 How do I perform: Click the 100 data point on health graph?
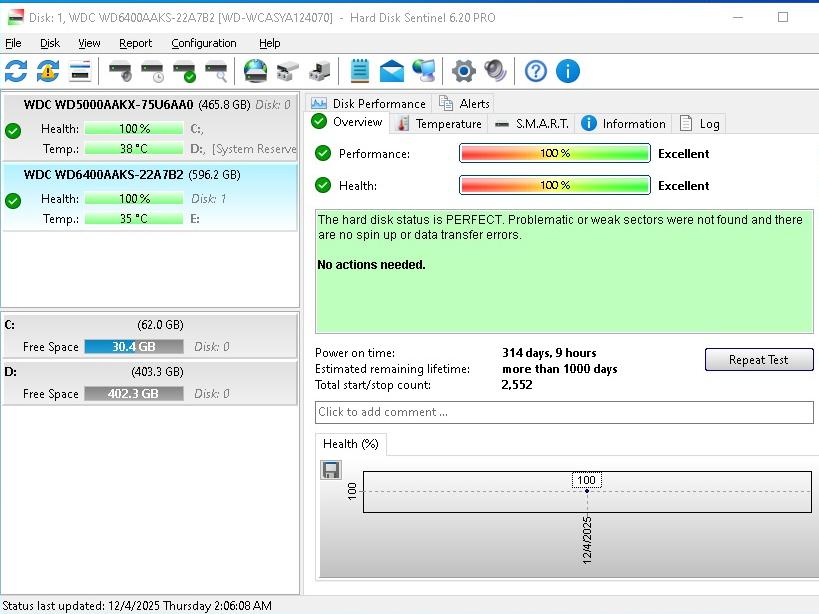point(586,490)
